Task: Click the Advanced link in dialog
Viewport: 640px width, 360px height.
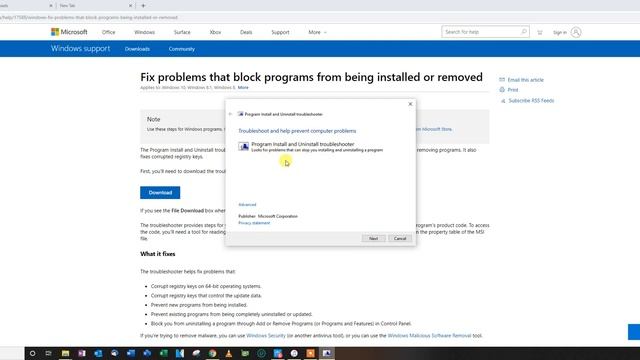Action: click(247, 204)
